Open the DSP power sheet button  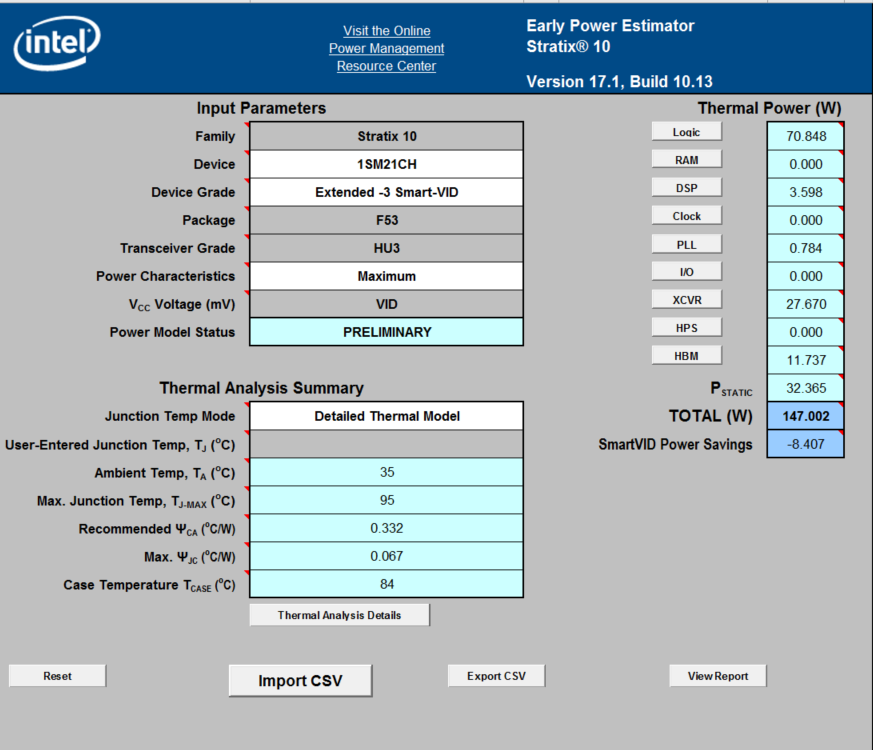686,188
